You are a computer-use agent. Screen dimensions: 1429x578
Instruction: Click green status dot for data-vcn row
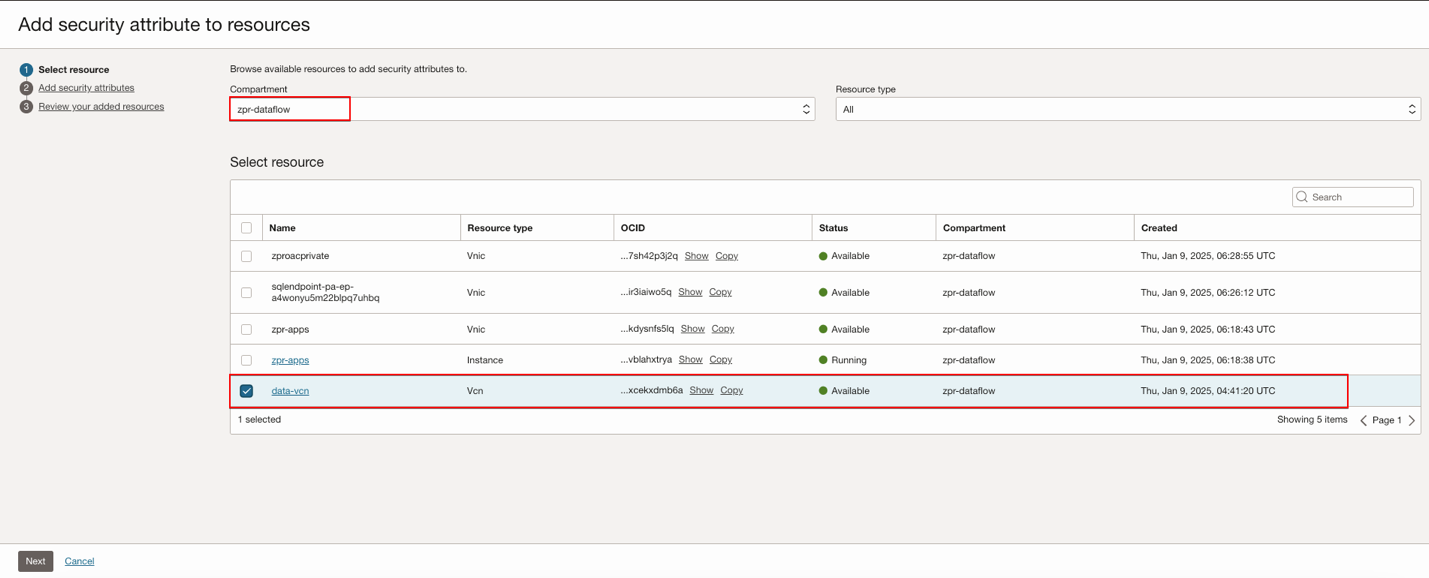click(x=823, y=391)
